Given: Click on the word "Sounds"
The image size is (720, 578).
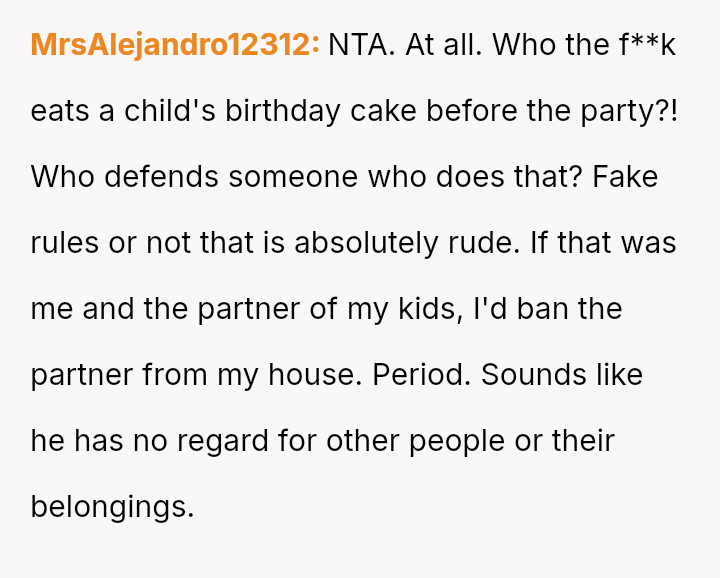Looking at the screenshot, I should coord(524,375).
